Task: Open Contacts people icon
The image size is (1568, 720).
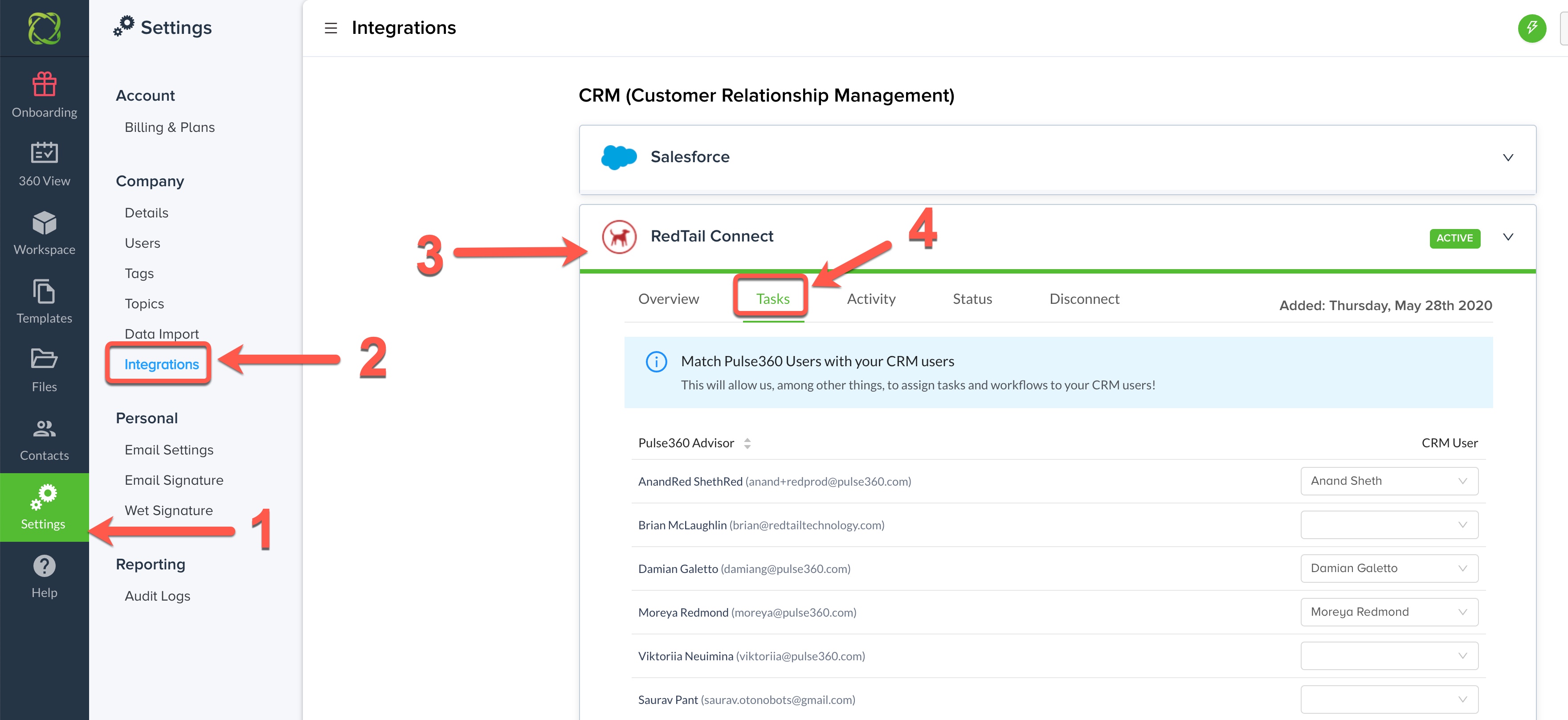Action: (44, 429)
